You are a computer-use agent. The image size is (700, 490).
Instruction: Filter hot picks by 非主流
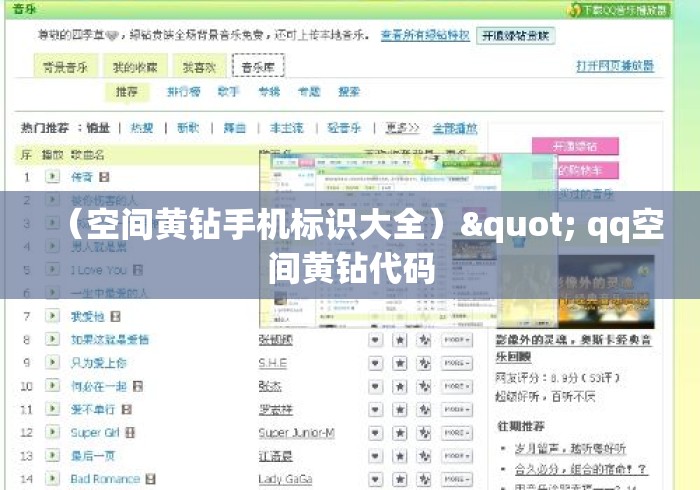coord(287,128)
